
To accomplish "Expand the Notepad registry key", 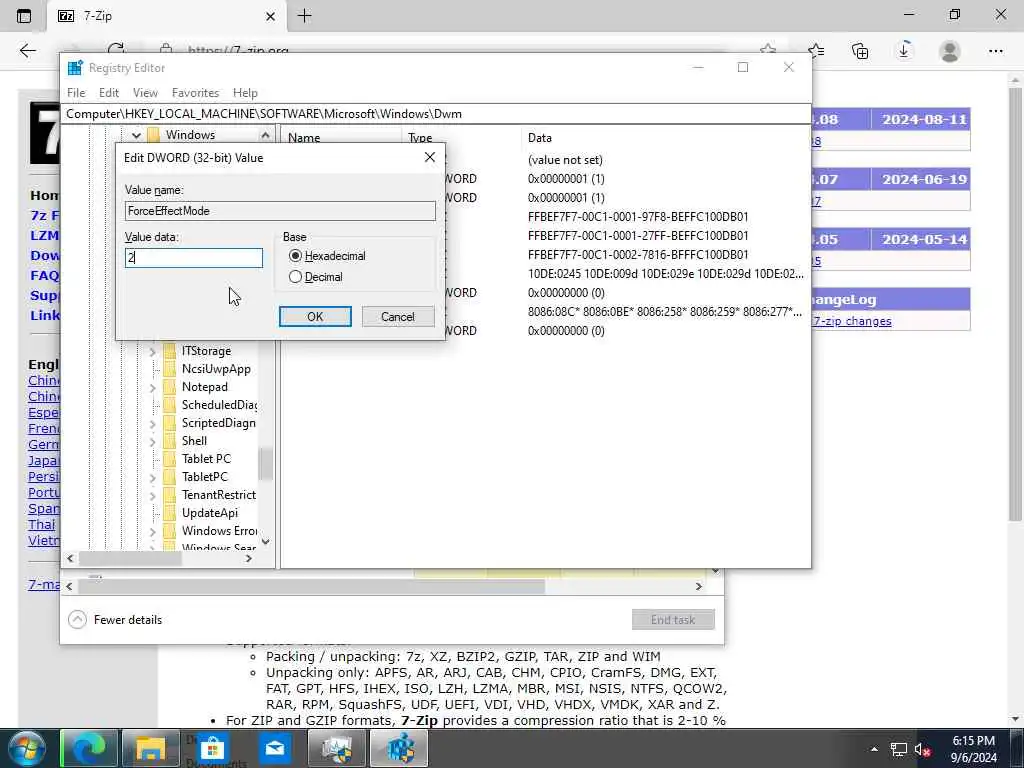I will 152,387.
